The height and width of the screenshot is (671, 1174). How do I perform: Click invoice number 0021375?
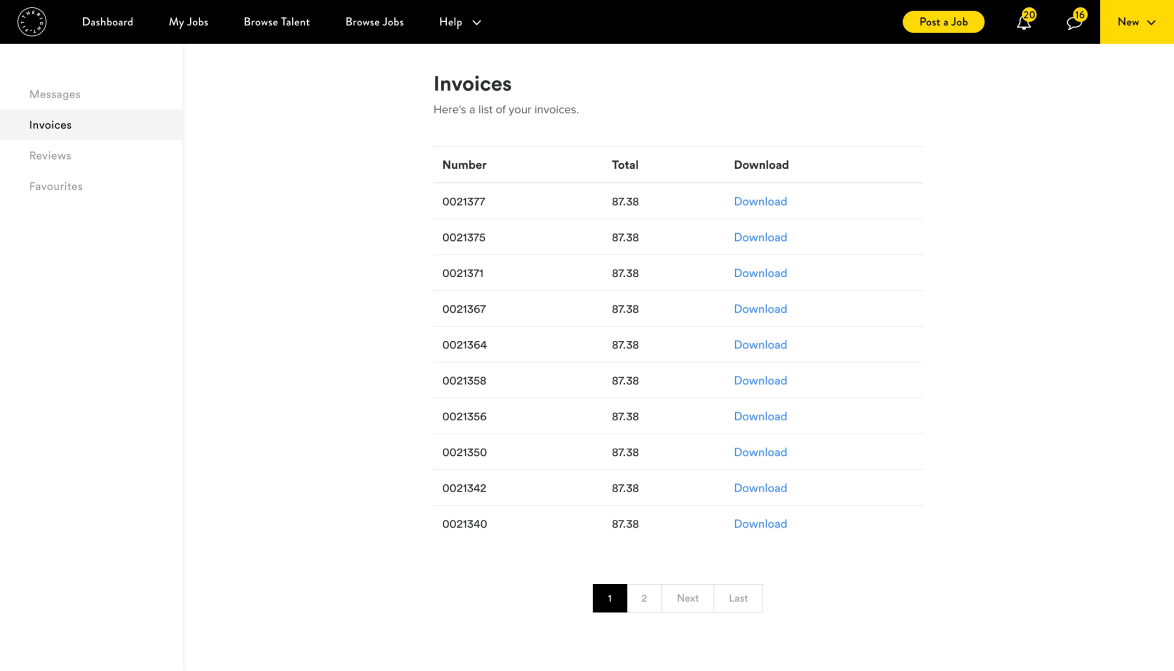[x=463, y=237]
